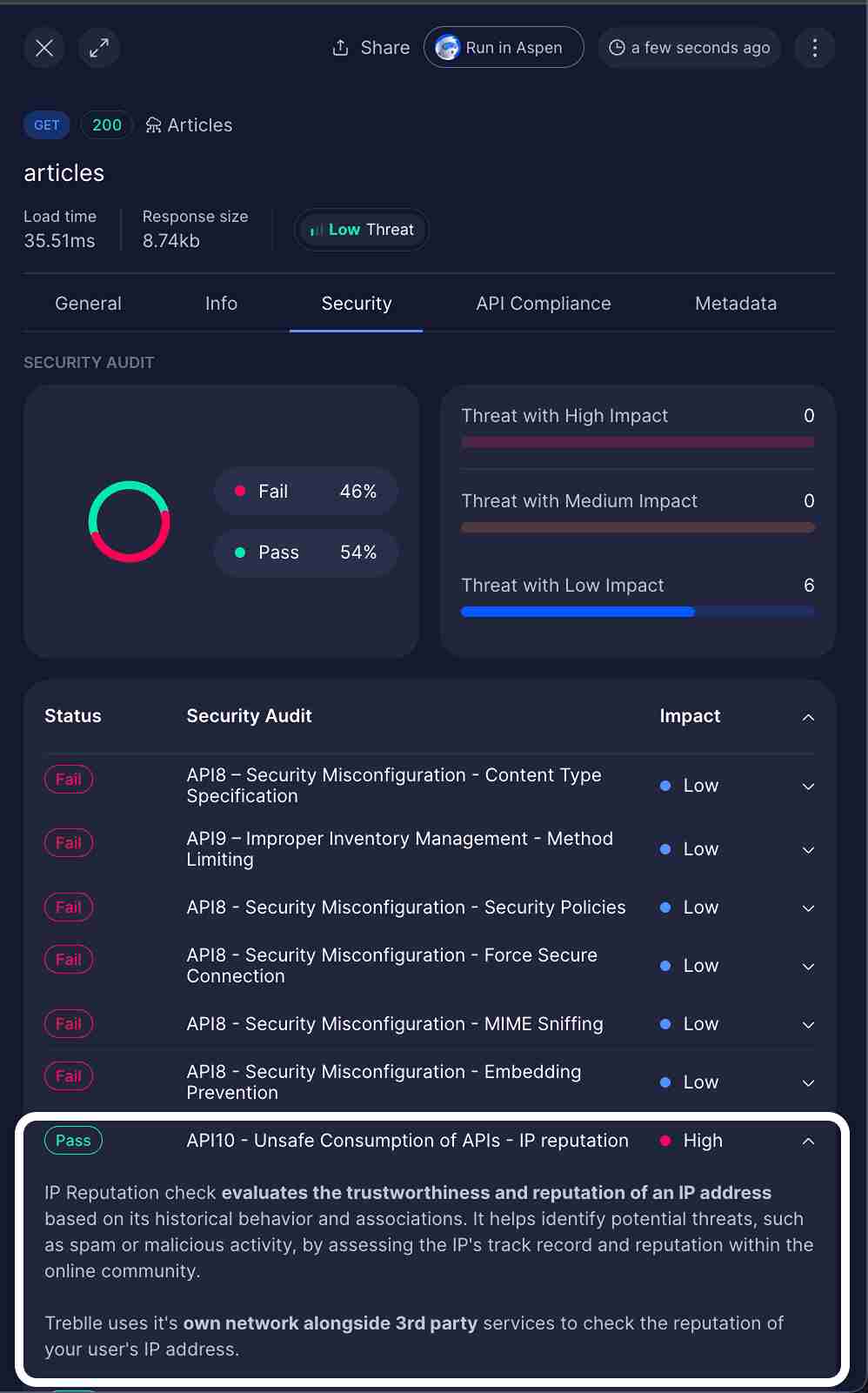
Task: Expand the panel to full screen
Action: [x=99, y=48]
